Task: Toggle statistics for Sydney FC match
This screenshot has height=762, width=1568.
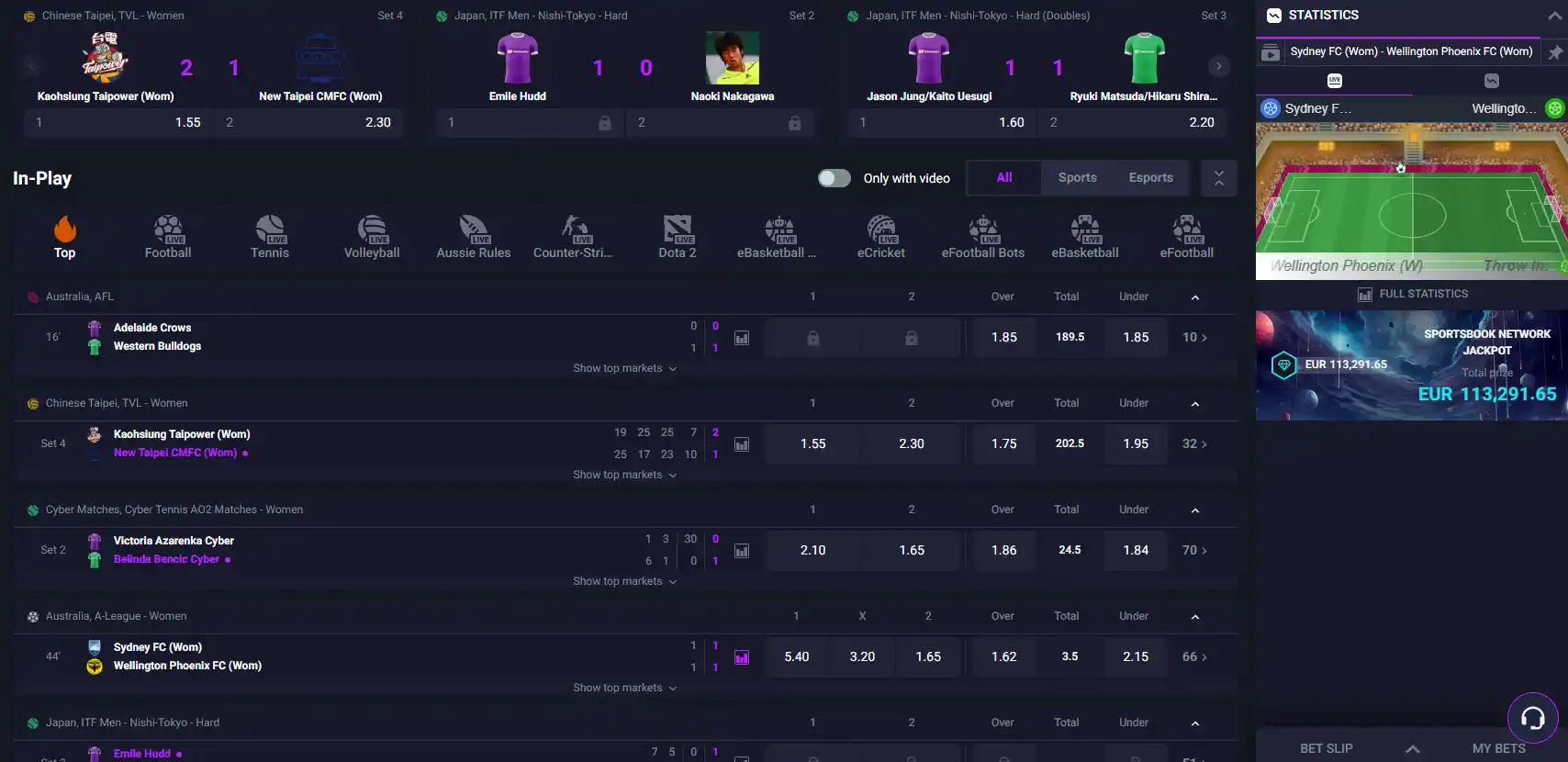Action: [742, 657]
